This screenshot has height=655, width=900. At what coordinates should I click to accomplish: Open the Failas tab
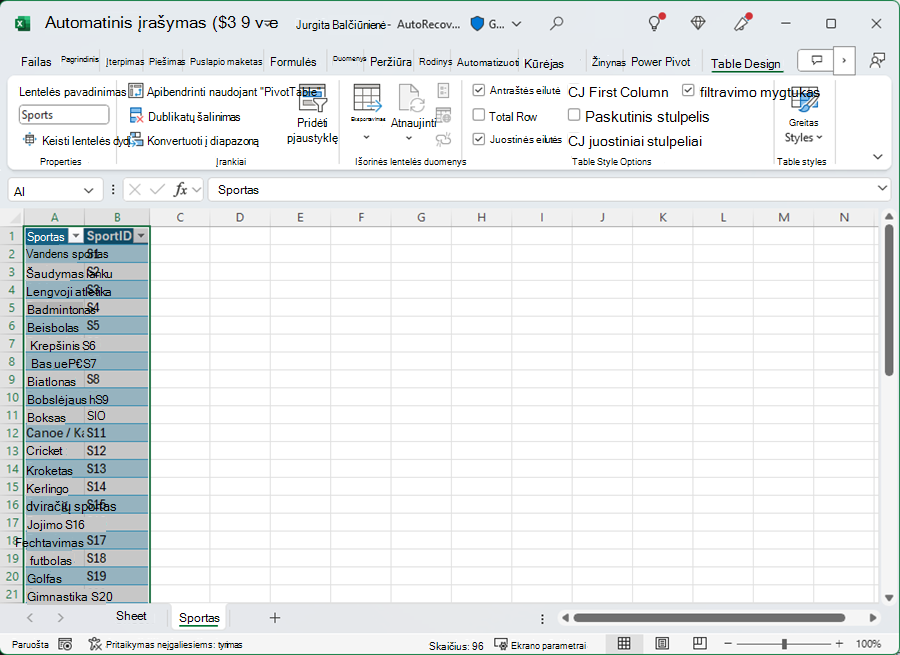36,61
